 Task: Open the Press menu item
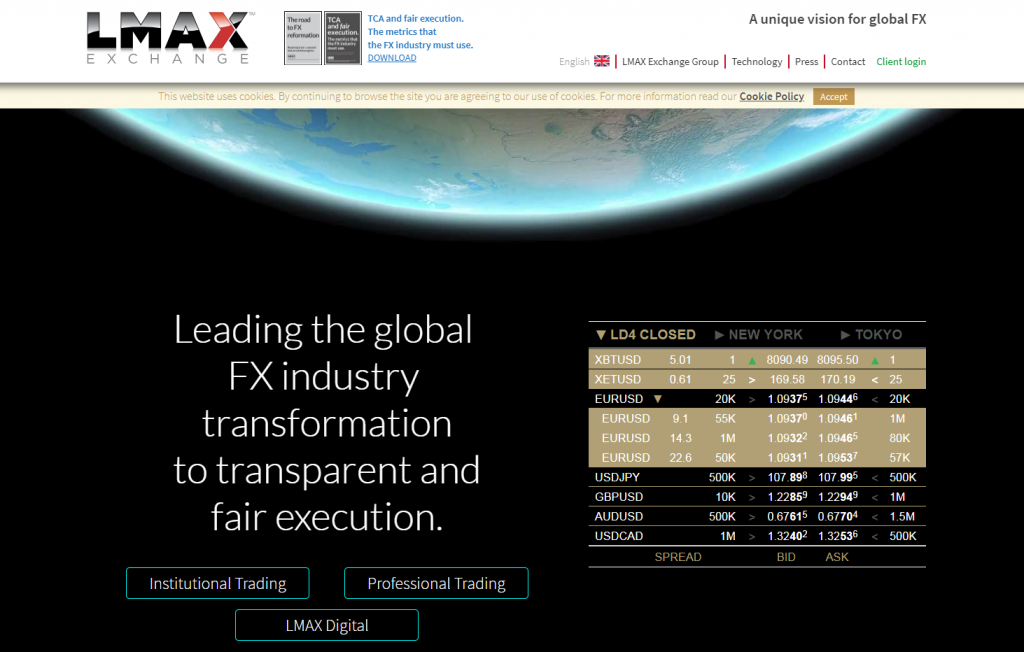tap(807, 61)
